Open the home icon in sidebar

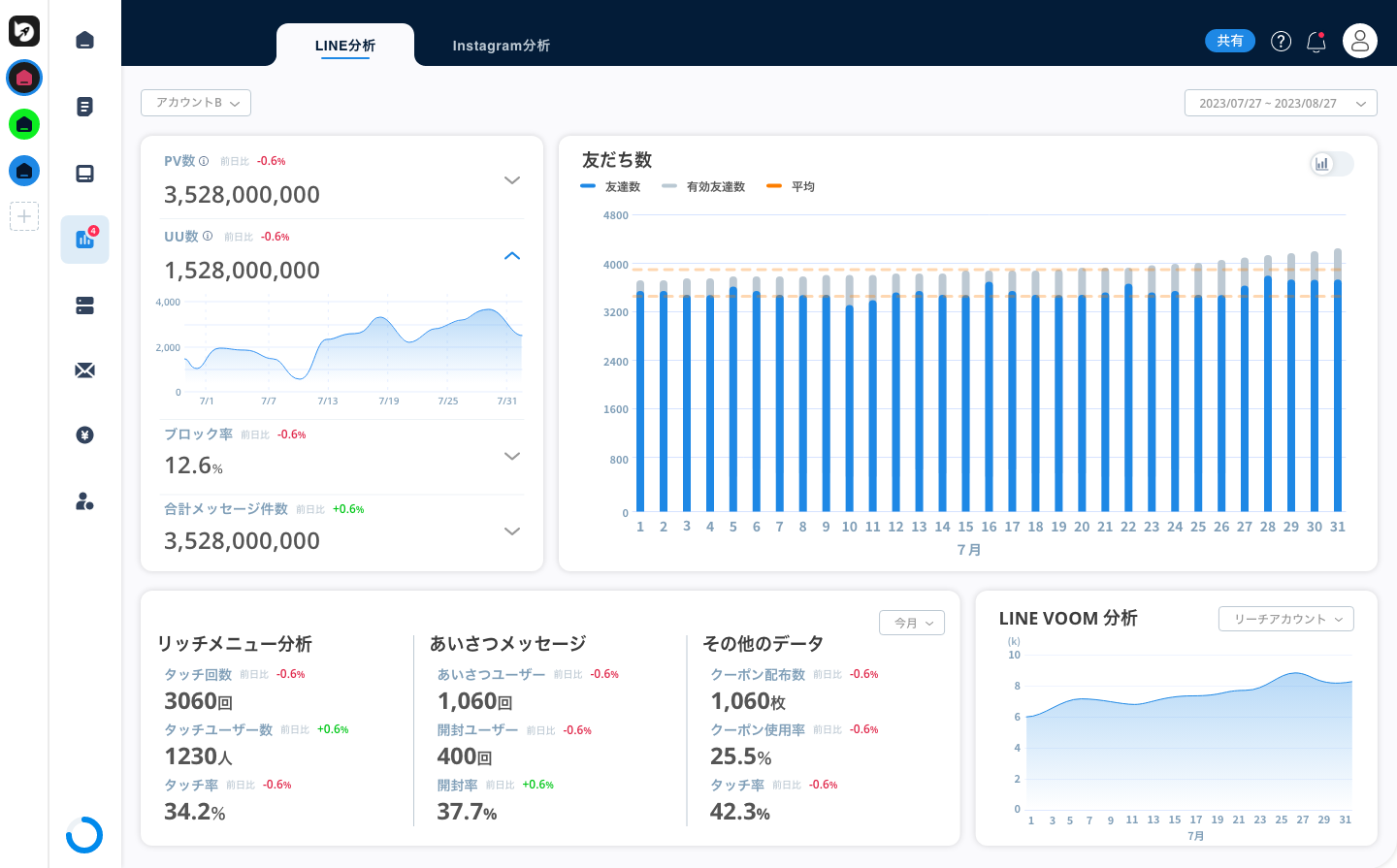(x=84, y=40)
